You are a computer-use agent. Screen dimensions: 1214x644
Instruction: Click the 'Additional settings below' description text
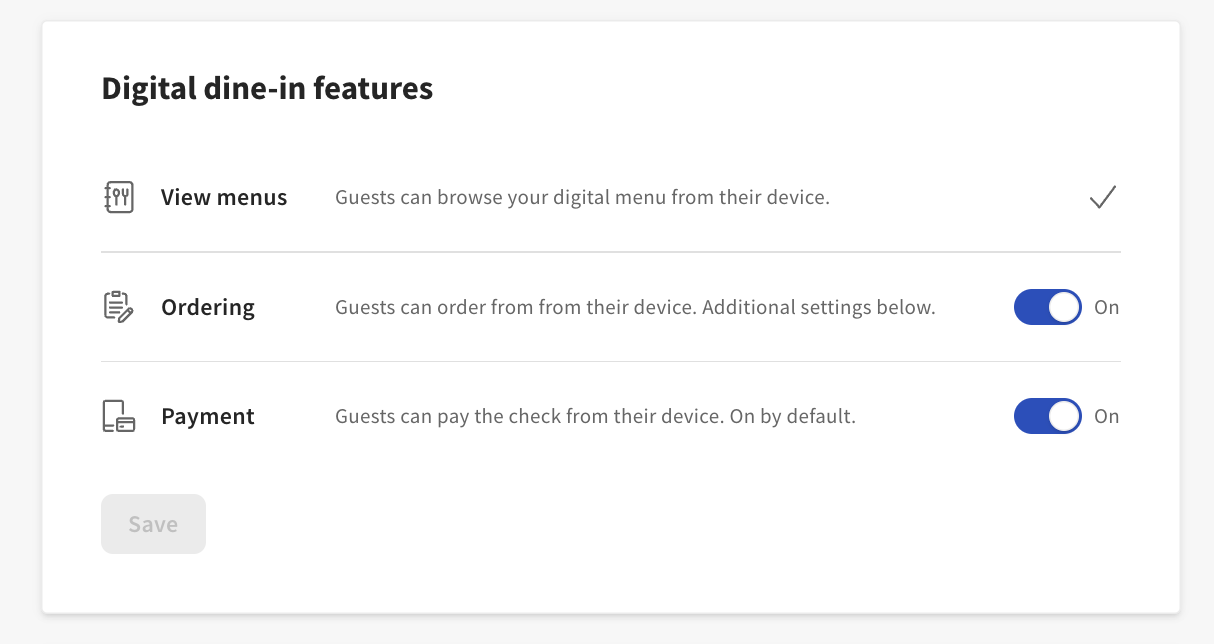pyautogui.click(x=818, y=307)
